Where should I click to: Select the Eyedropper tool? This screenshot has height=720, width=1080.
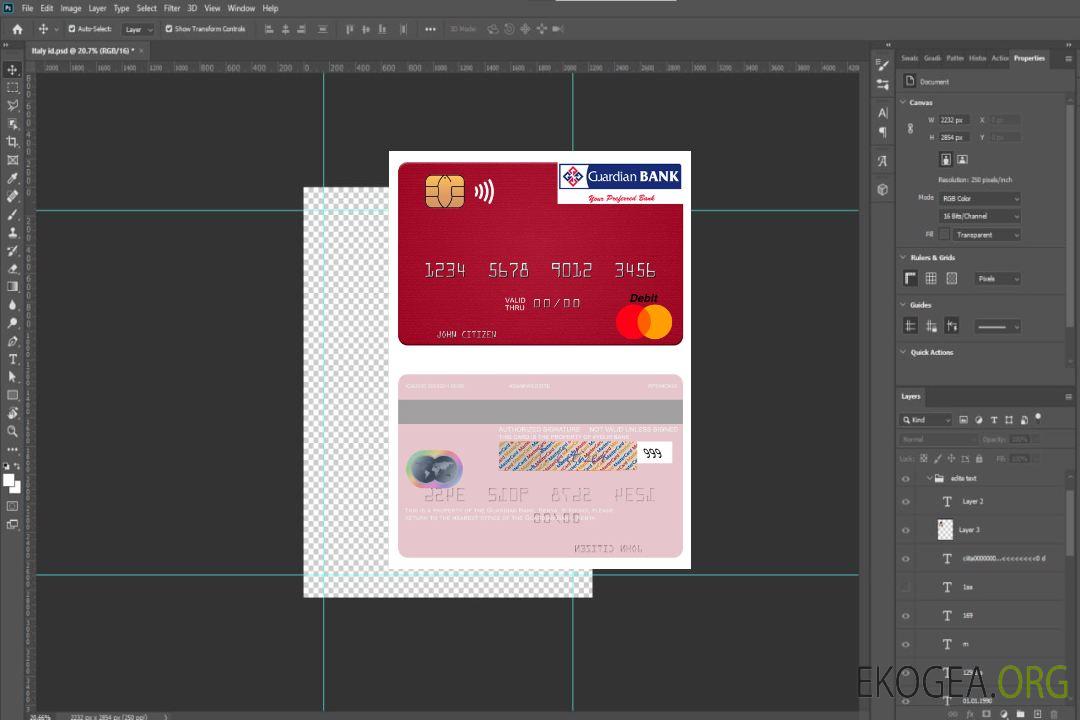pyautogui.click(x=12, y=178)
